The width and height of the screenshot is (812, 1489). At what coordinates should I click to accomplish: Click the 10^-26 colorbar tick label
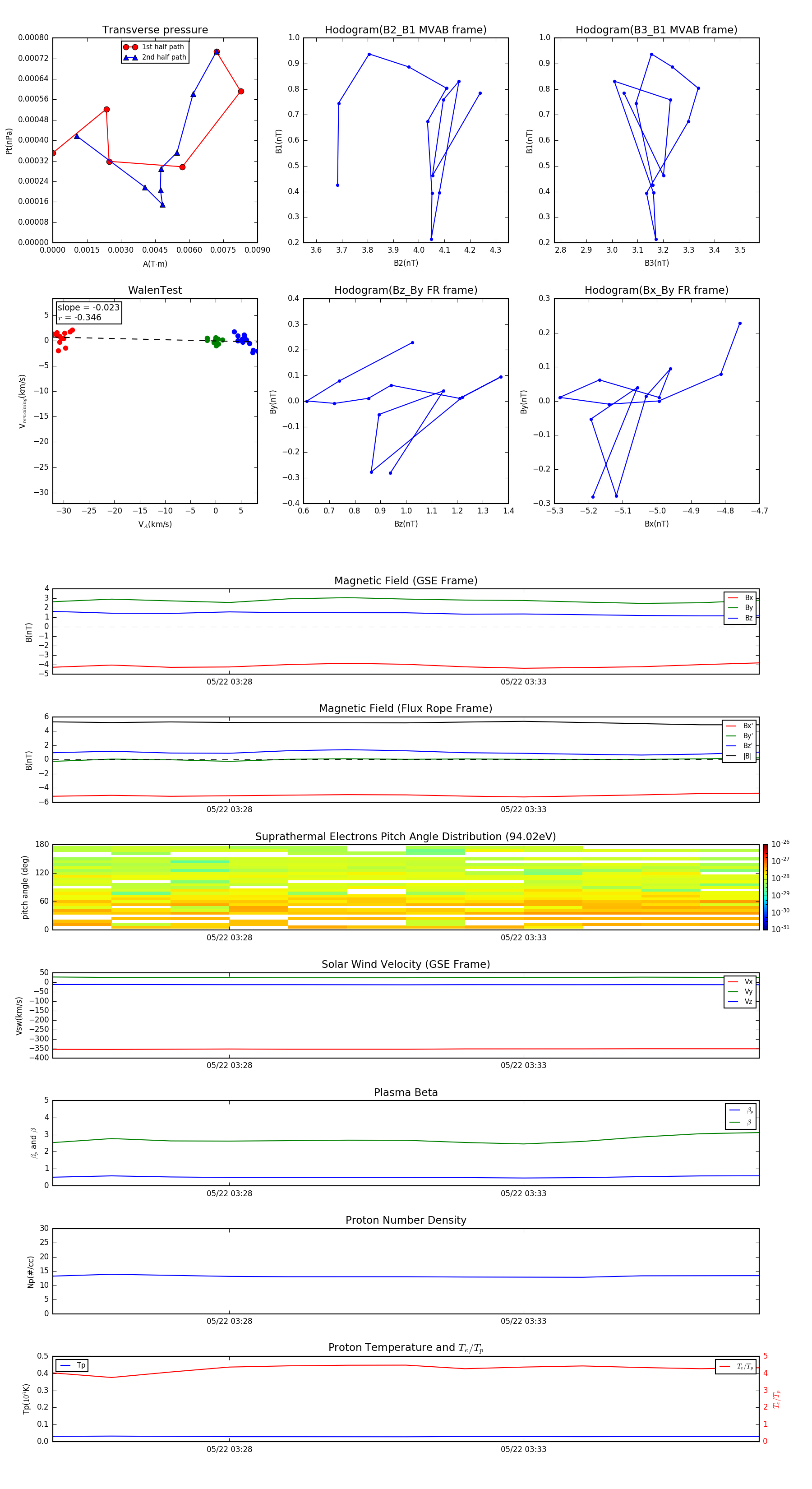pyautogui.click(x=780, y=844)
